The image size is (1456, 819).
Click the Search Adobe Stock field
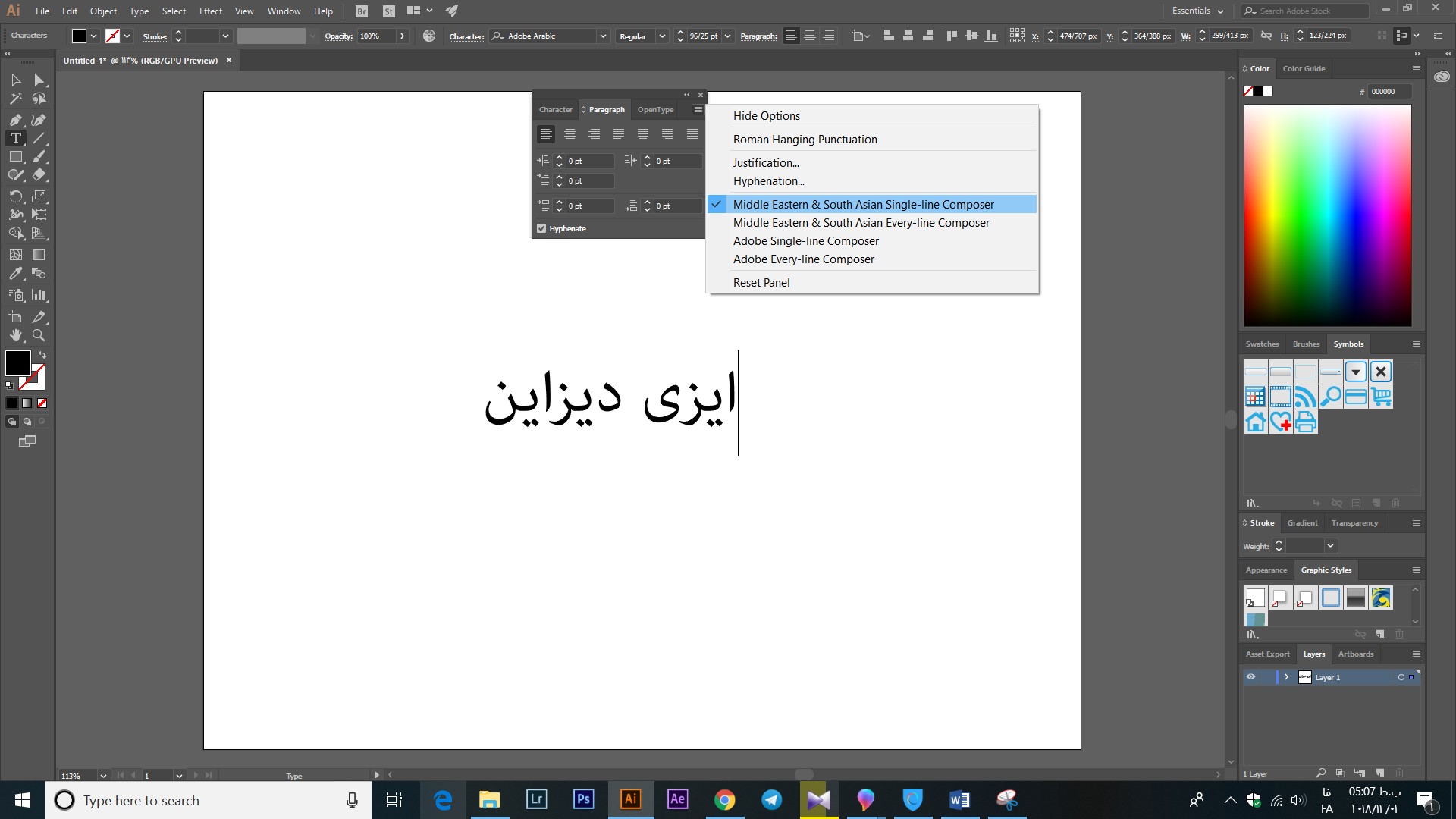coord(1304,11)
